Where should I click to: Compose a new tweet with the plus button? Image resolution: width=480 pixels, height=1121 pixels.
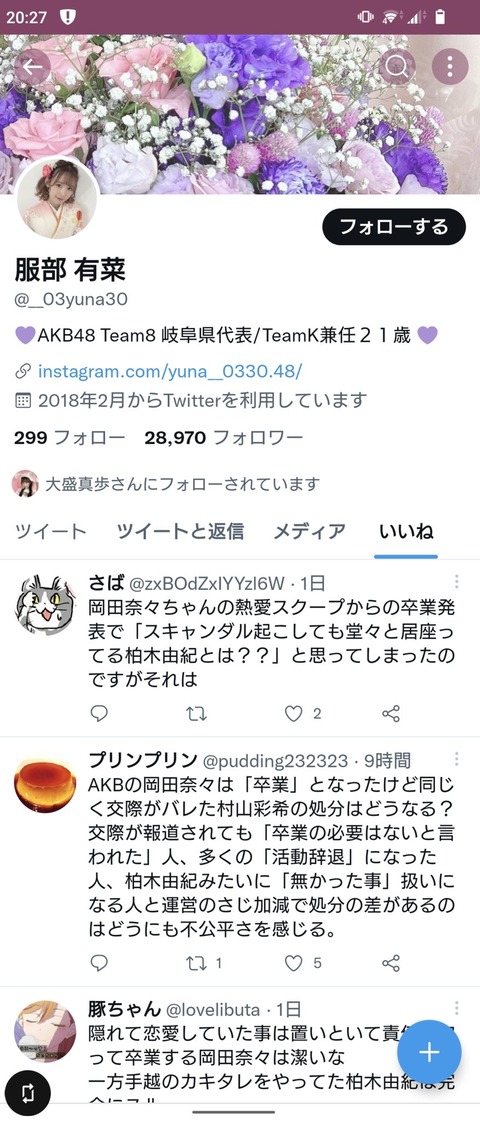pos(429,1052)
